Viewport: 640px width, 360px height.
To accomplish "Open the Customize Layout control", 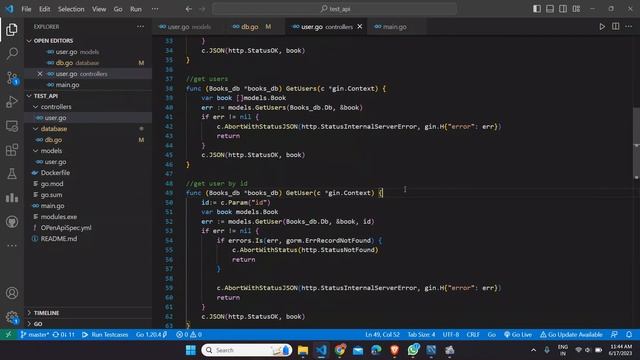I will (x=576, y=9).
